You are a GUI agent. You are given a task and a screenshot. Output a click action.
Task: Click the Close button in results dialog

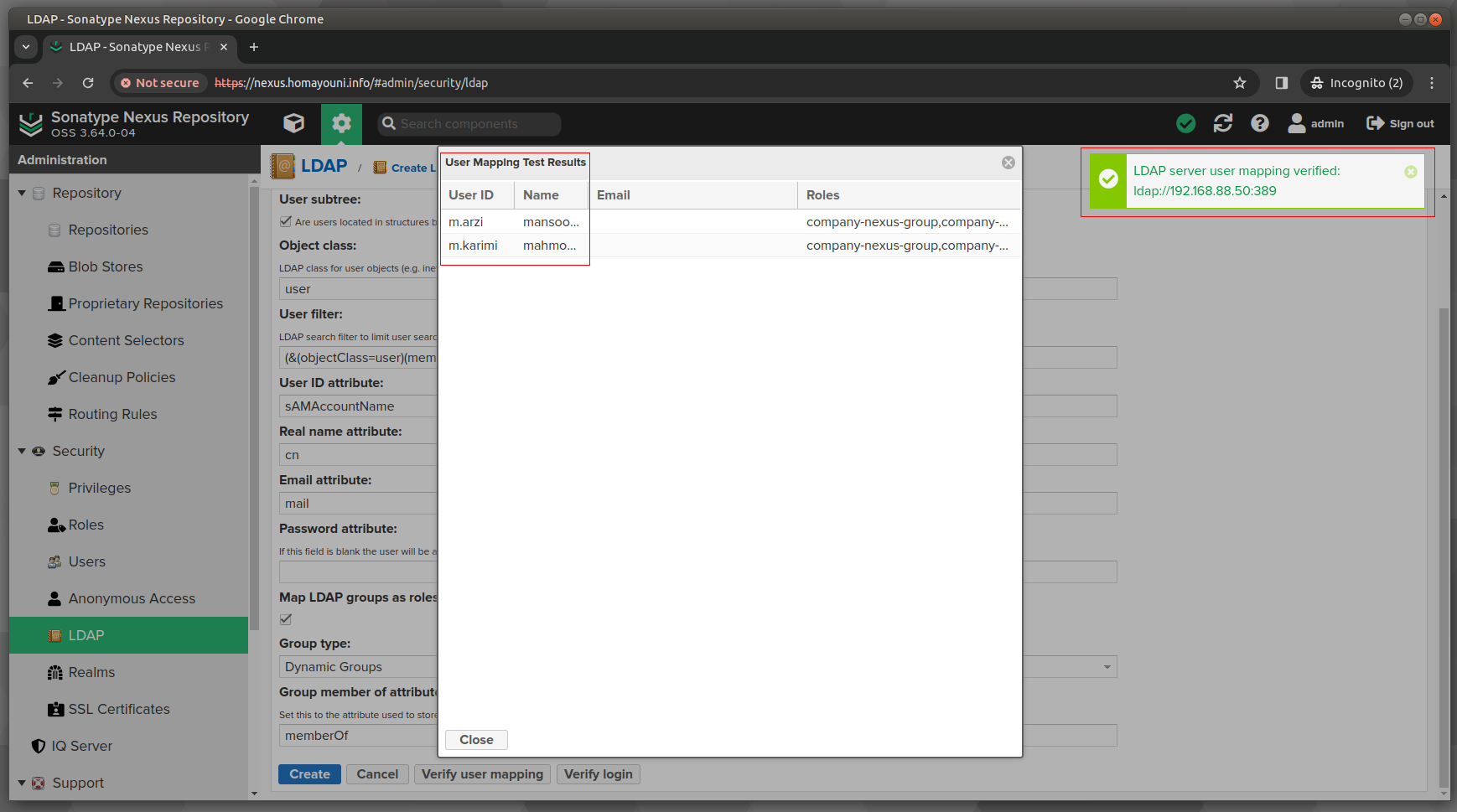[x=476, y=740]
